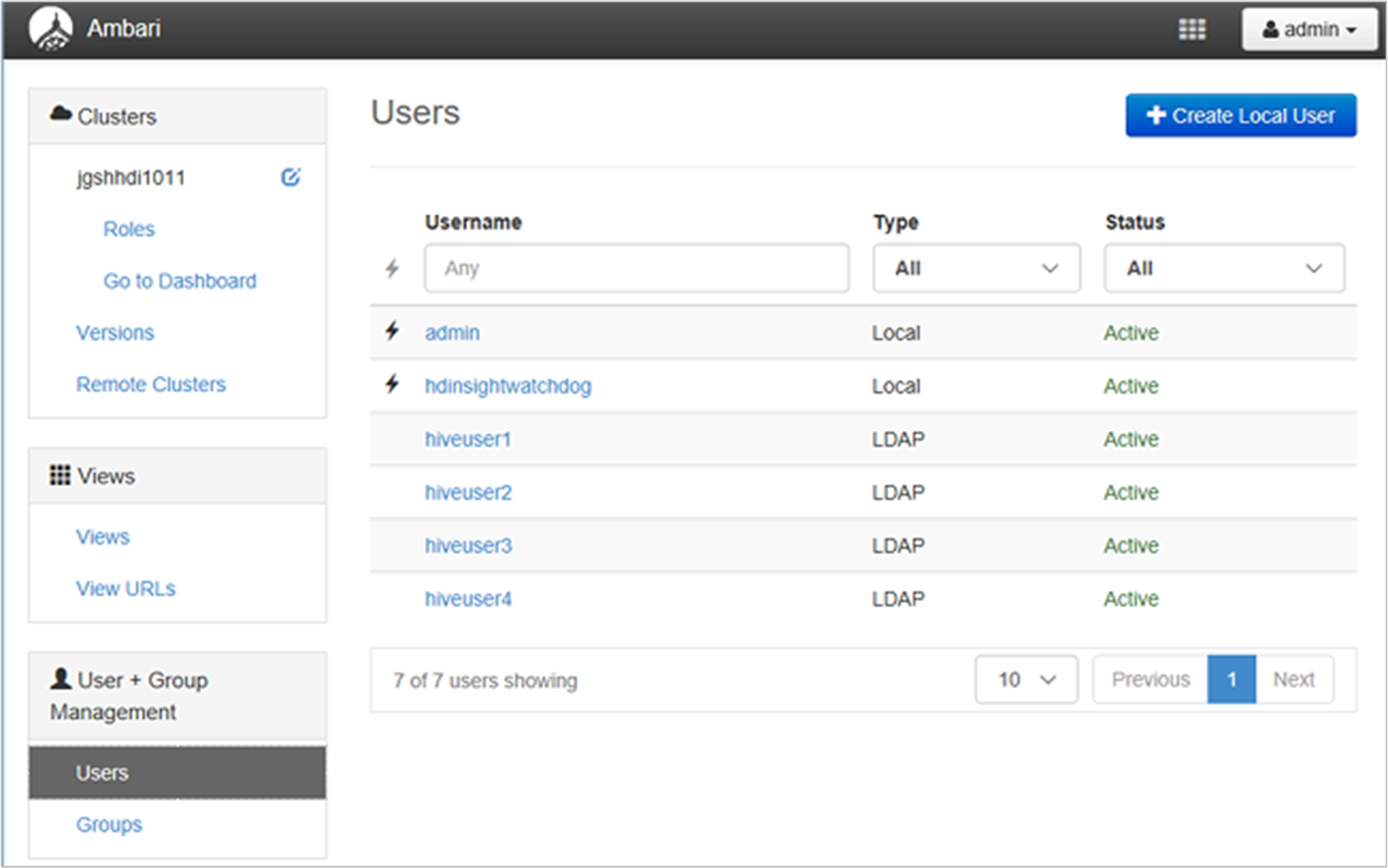Click the filter lightning bolt icon in username column
The image size is (1388, 868).
[394, 268]
